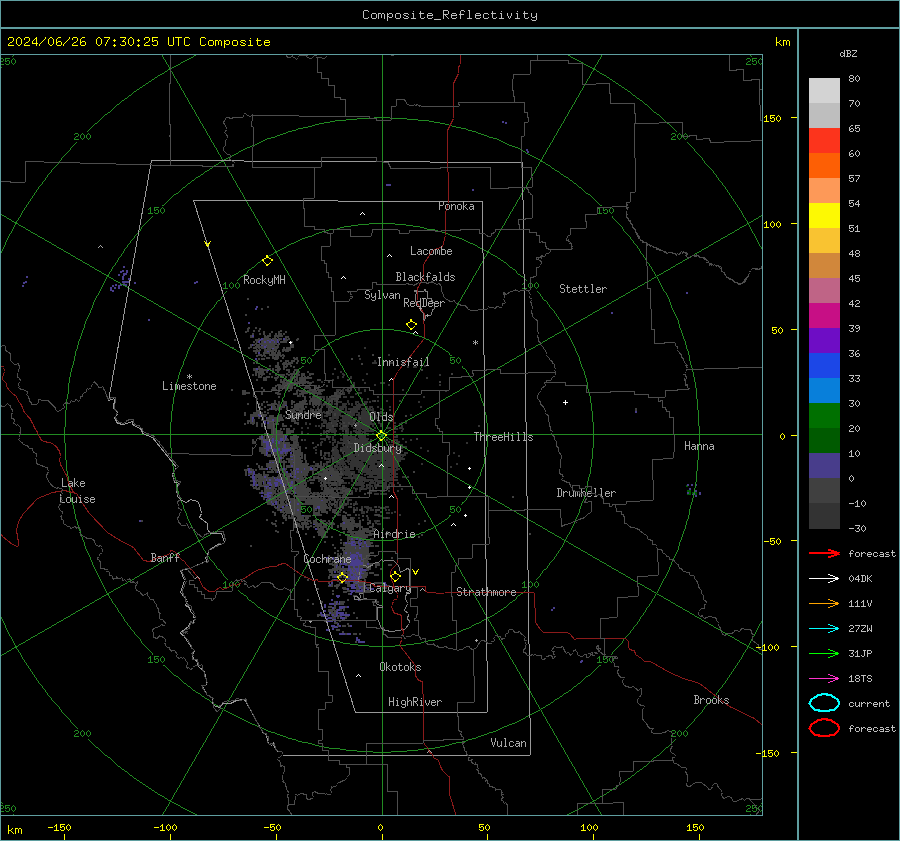The image size is (900, 841).
Task: Click the Banff city label
Action: point(165,558)
